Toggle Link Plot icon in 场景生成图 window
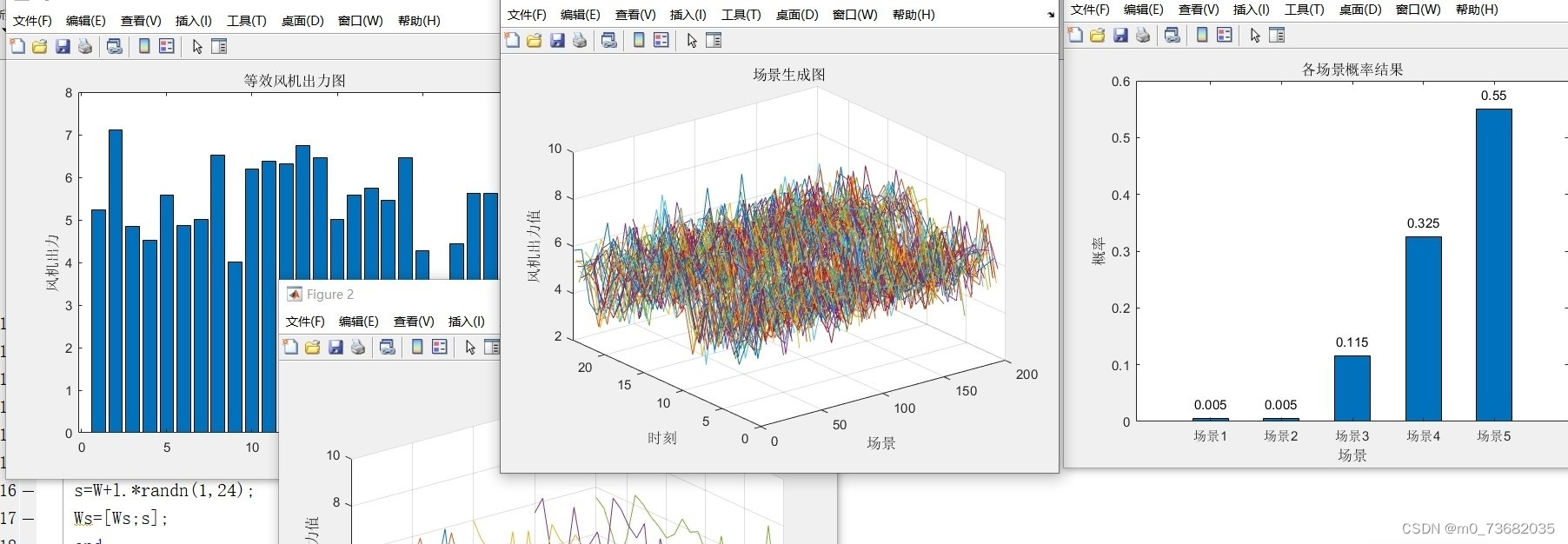The height and width of the screenshot is (544, 1568). (609, 40)
